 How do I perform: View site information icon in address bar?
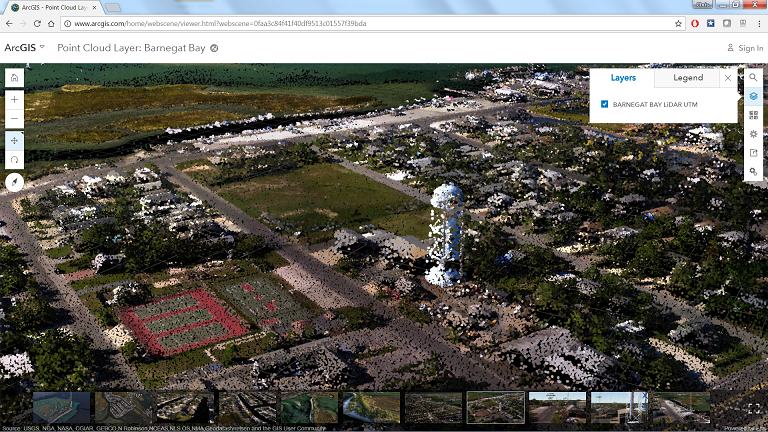point(68,24)
